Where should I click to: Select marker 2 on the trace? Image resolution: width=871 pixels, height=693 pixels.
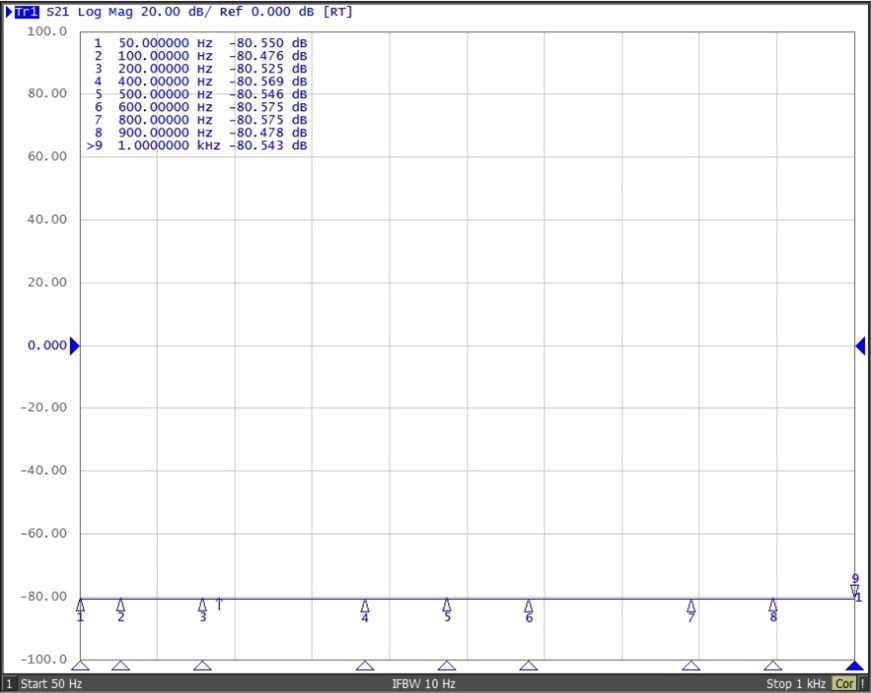(121, 606)
